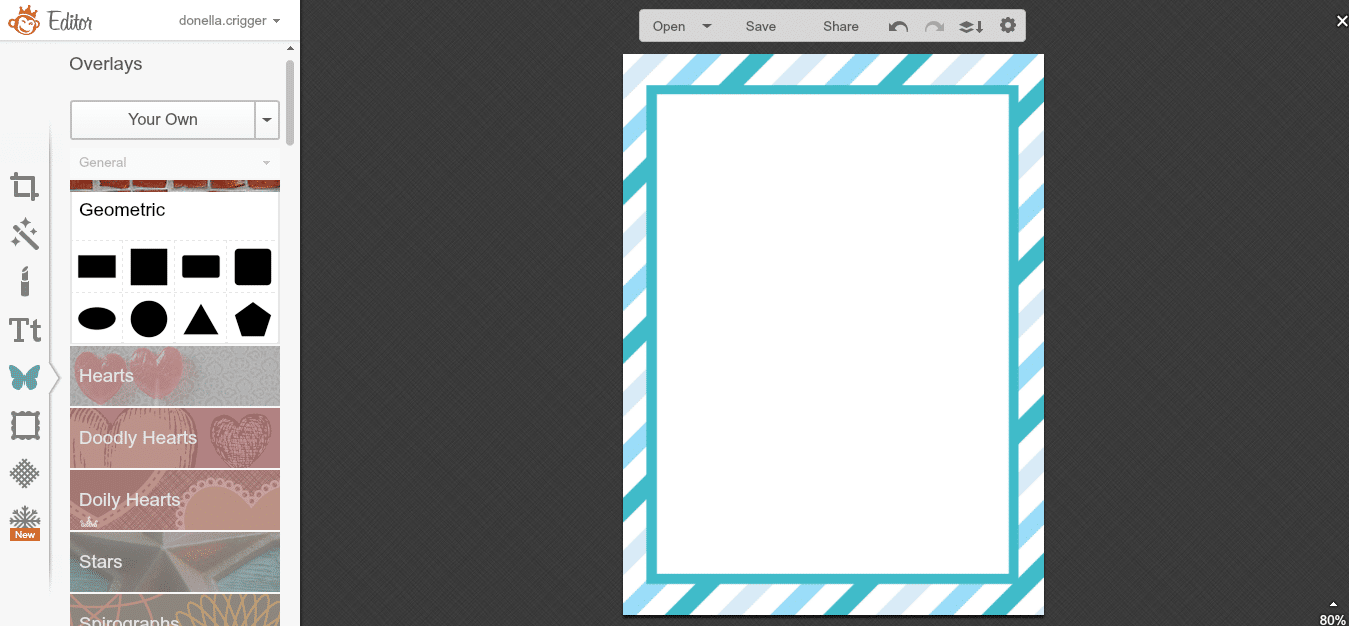
Task: Open the Effects magic wand tool
Action: tap(25, 234)
